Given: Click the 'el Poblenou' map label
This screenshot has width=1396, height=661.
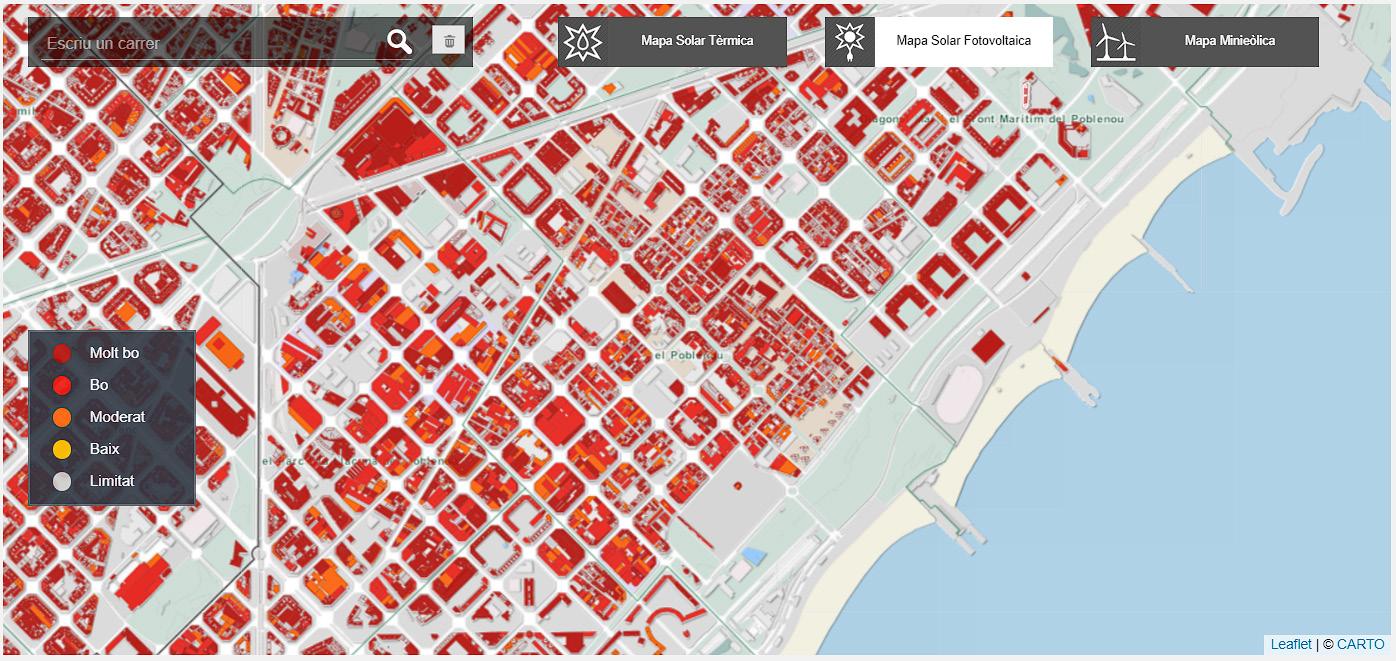Looking at the screenshot, I should point(688,355).
